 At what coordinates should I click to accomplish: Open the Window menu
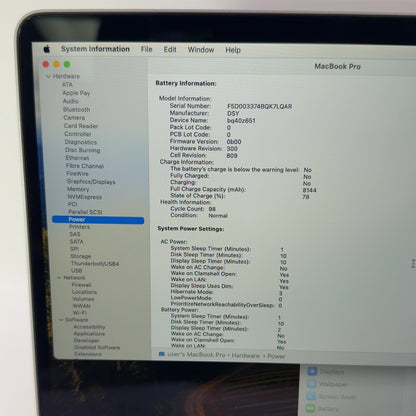[201, 50]
